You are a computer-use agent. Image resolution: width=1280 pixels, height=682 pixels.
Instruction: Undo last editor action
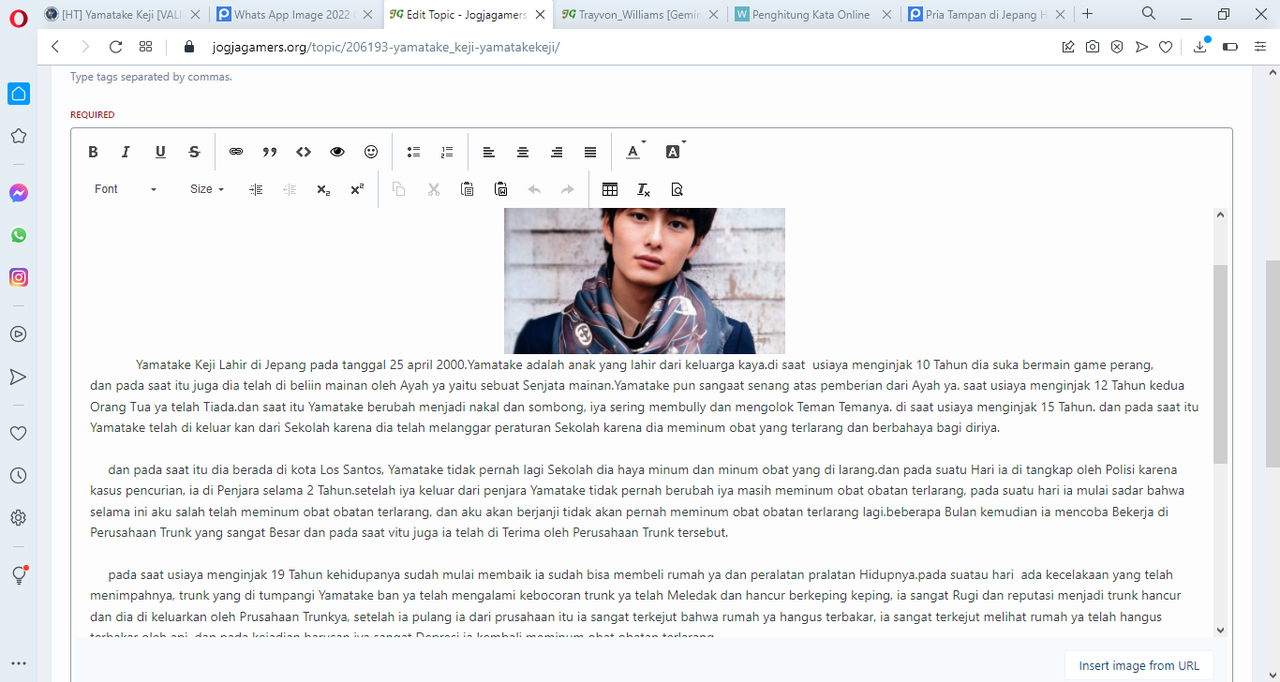point(534,189)
